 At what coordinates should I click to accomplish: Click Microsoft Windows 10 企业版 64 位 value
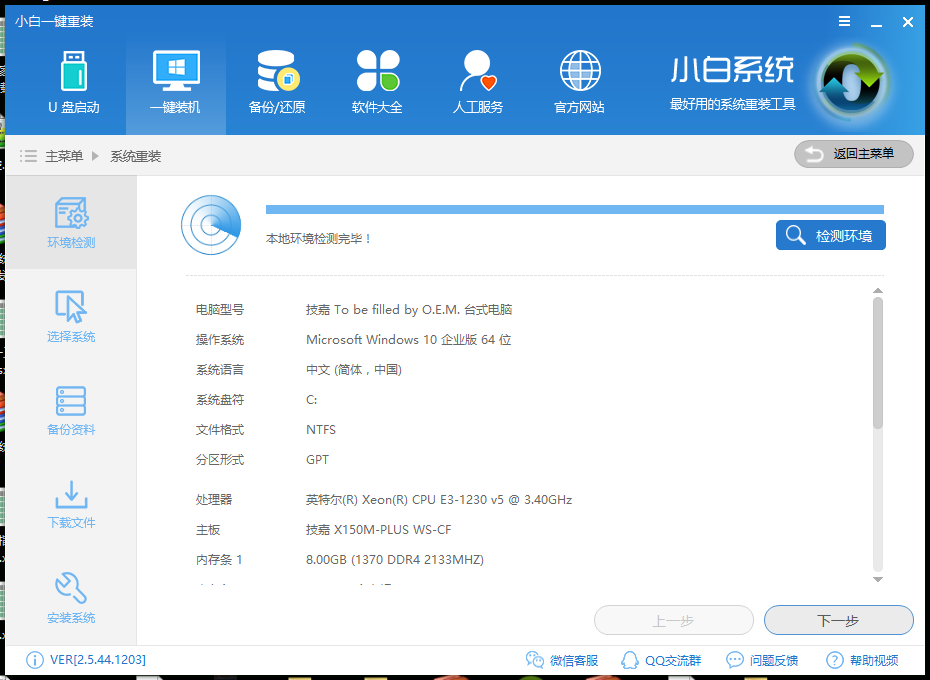409,339
